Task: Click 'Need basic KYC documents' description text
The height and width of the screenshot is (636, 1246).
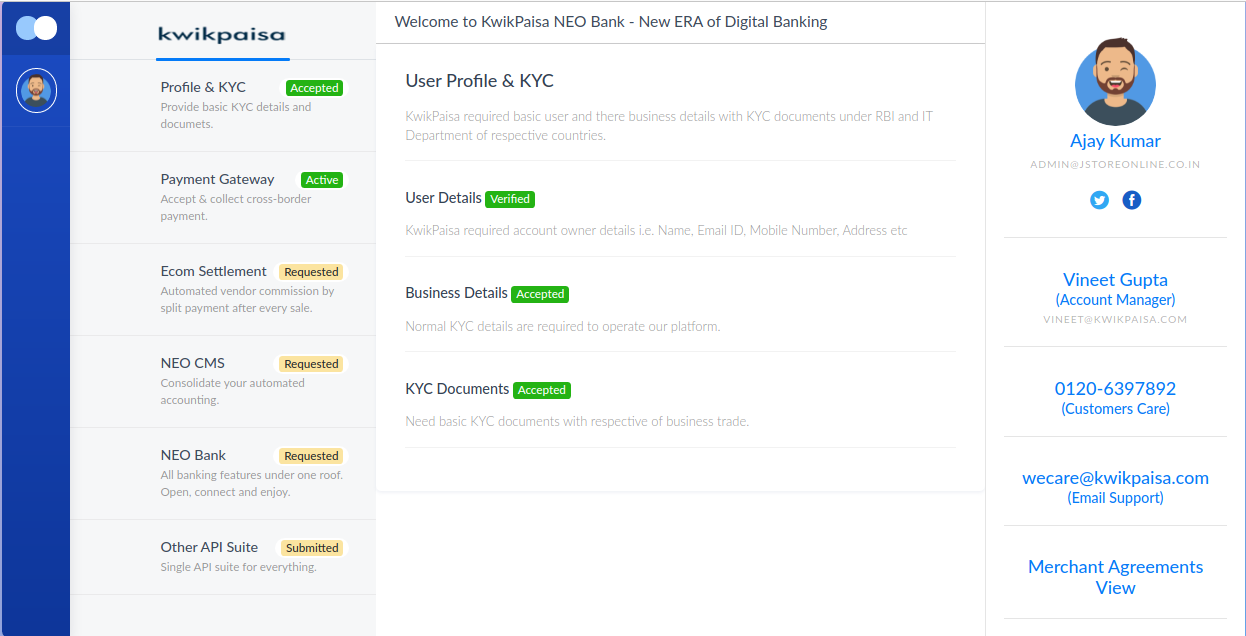Action: (x=577, y=421)
